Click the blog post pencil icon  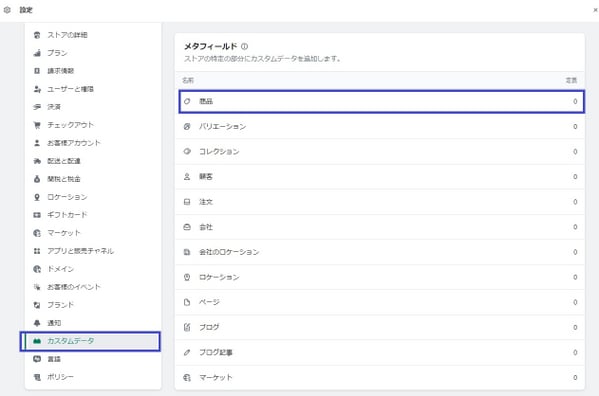coord(187,352)
